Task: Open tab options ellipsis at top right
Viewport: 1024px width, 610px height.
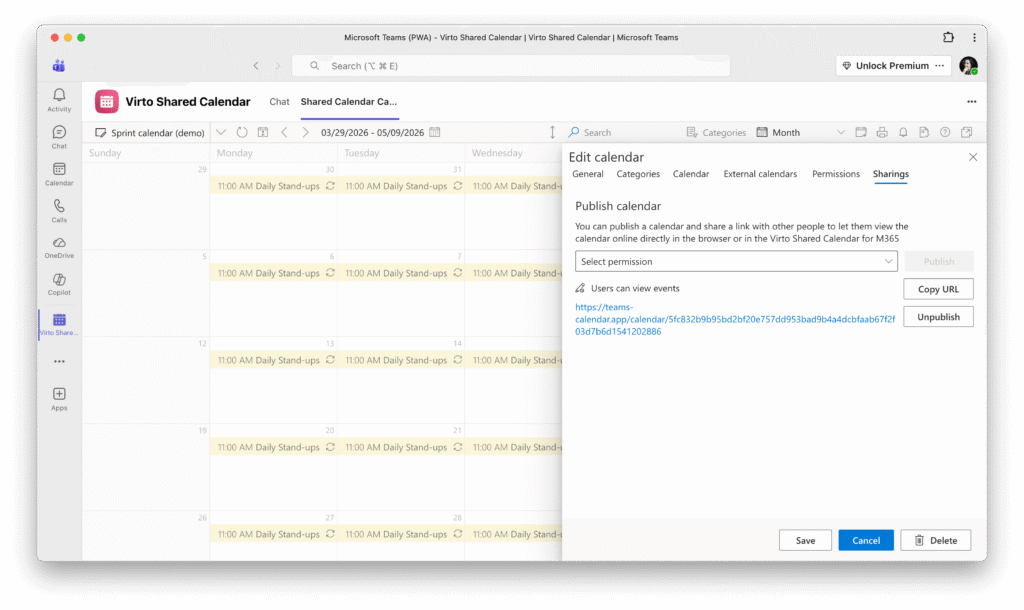Action: pyautogui.click(x=972, y=101)
